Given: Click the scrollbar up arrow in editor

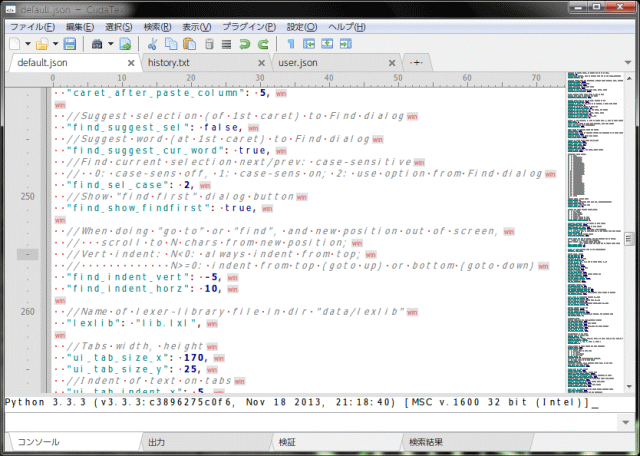Looking at the screenshot, I should [629, 78].
